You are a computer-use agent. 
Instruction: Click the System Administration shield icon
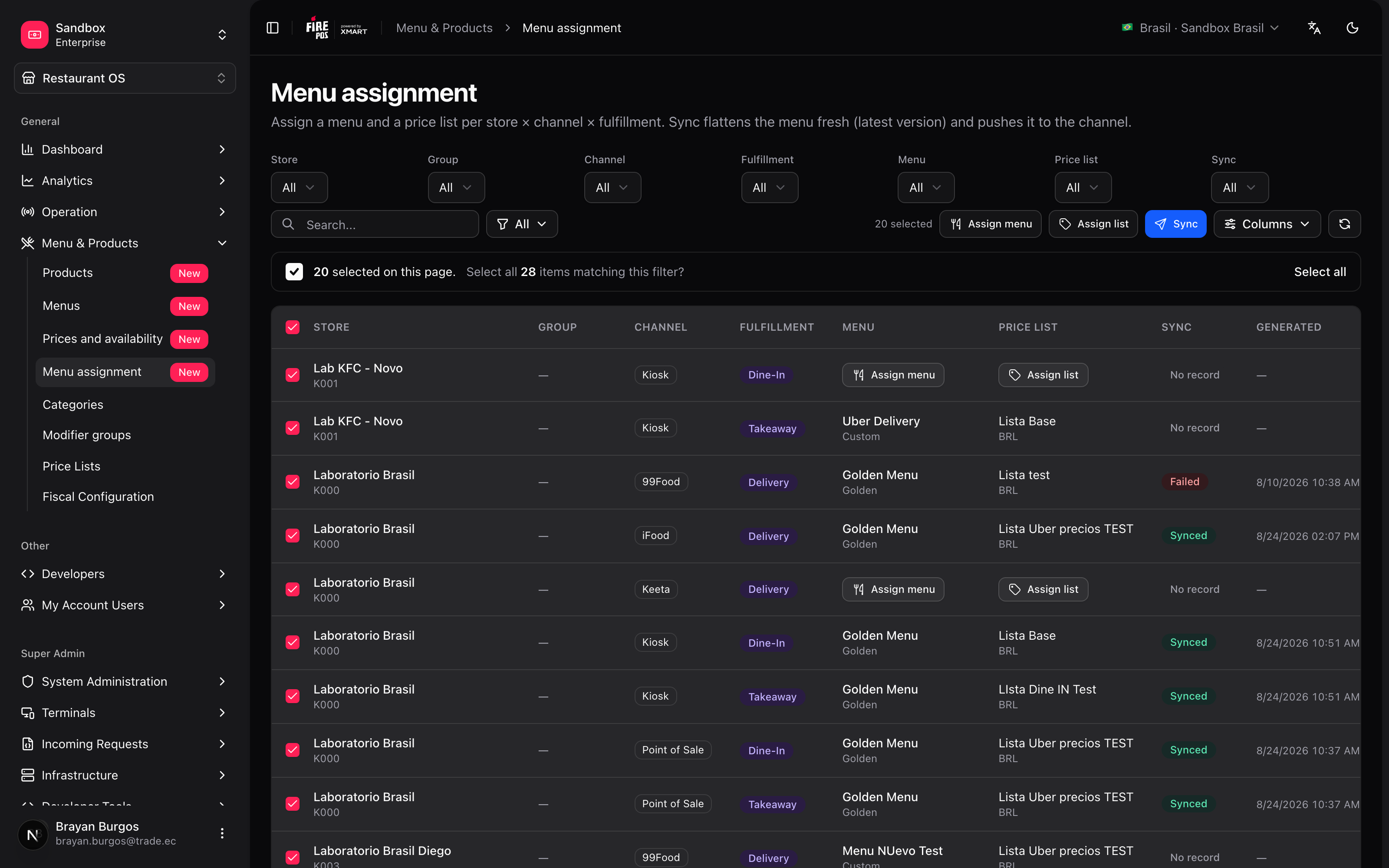tap(27, 681)
